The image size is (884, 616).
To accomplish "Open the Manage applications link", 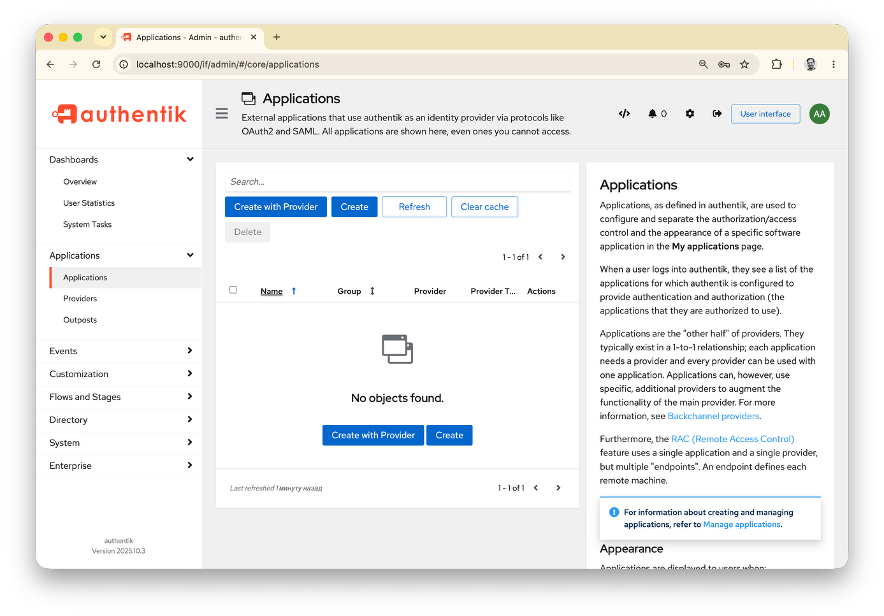I will point(741,525).
